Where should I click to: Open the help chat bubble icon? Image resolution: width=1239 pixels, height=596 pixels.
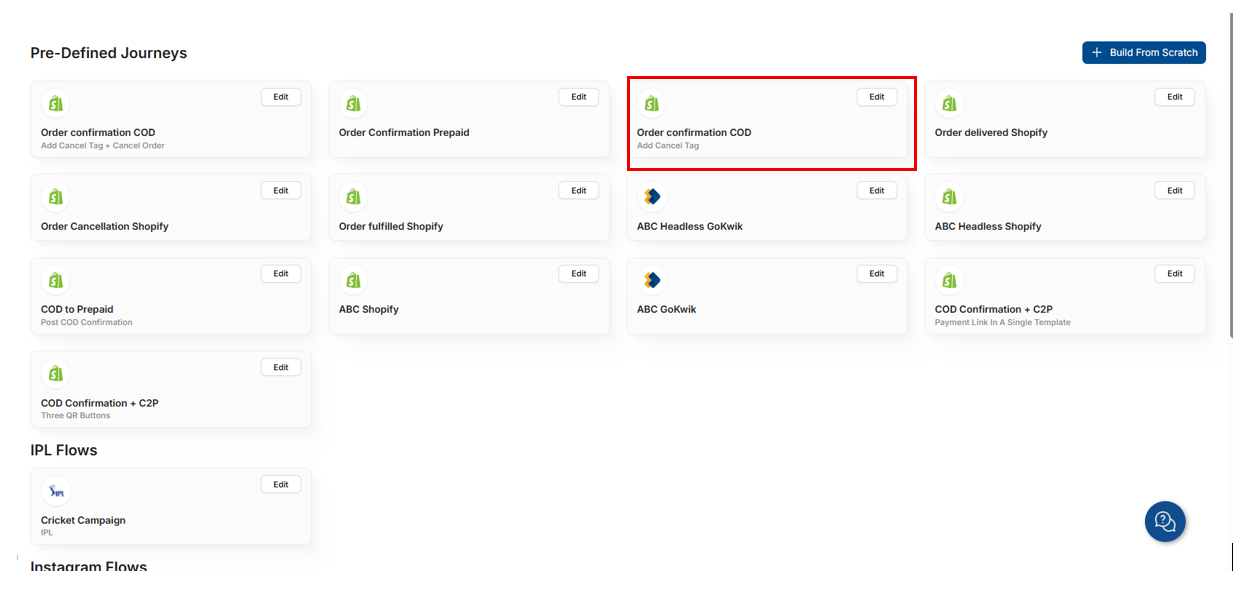pos(1165,521)
